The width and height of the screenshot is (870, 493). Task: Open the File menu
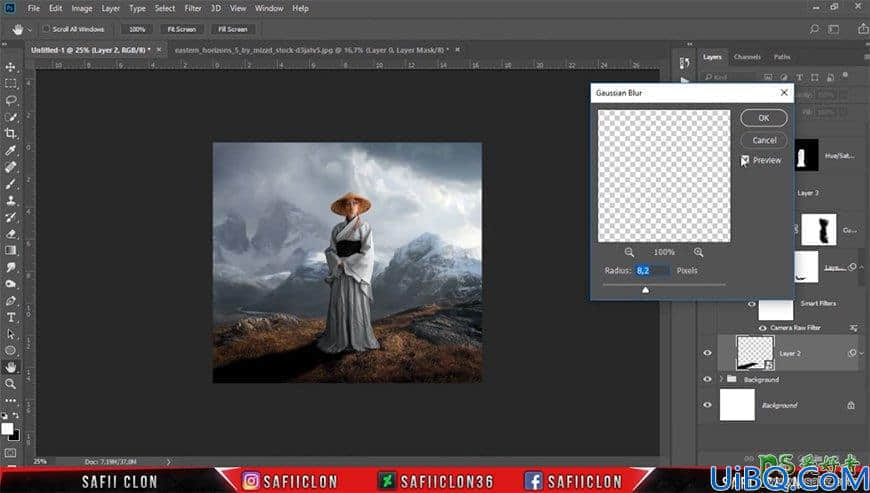[x=33, y=8]
